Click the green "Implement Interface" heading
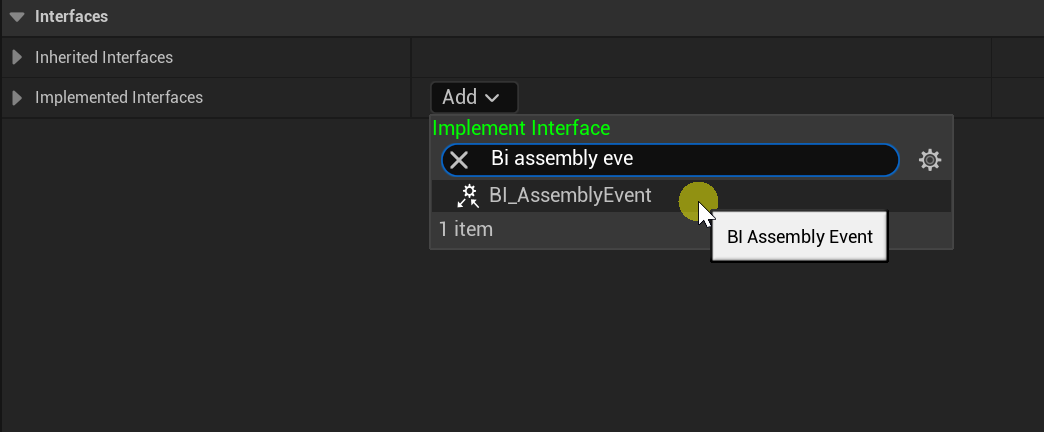The width and height of the screenshot is (1044, 432). (x=521, y=128)
